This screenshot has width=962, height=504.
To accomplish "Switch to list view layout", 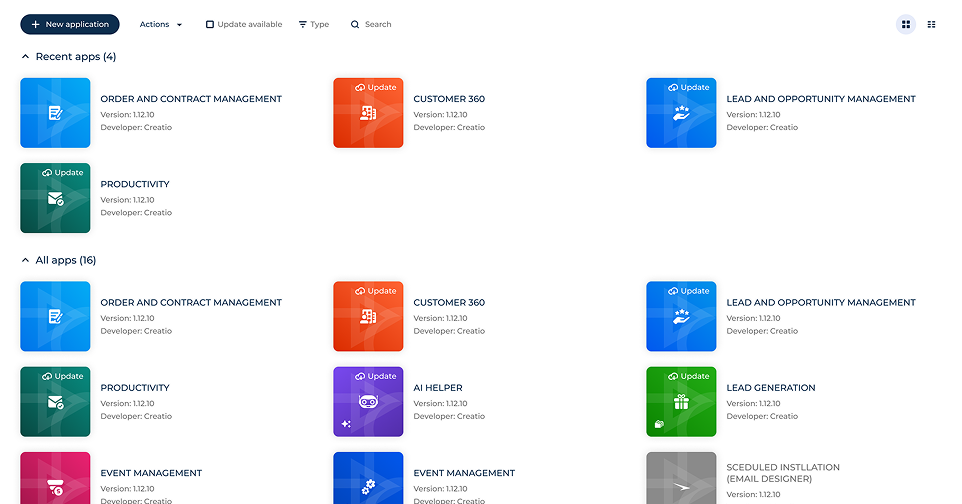I will [x=932, y=24].
